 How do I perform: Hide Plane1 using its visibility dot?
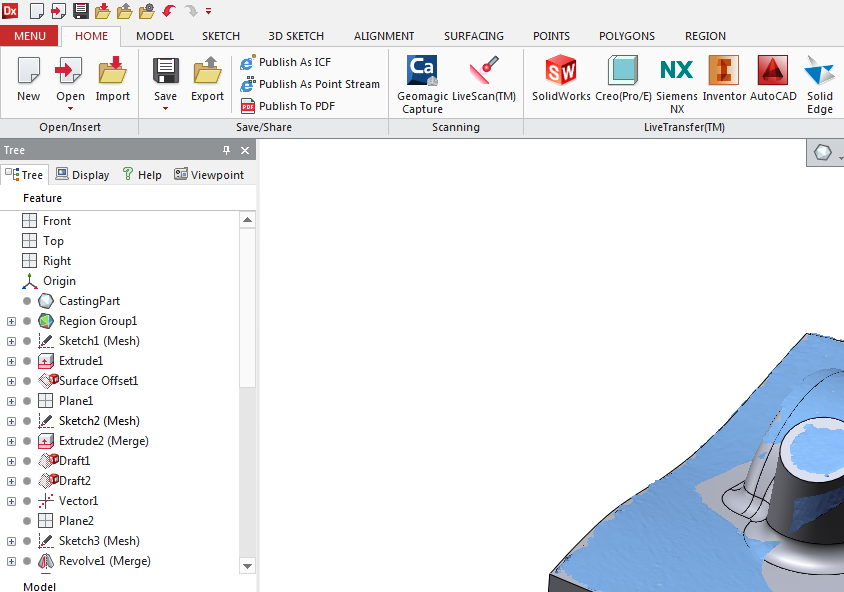pos(27,401)
